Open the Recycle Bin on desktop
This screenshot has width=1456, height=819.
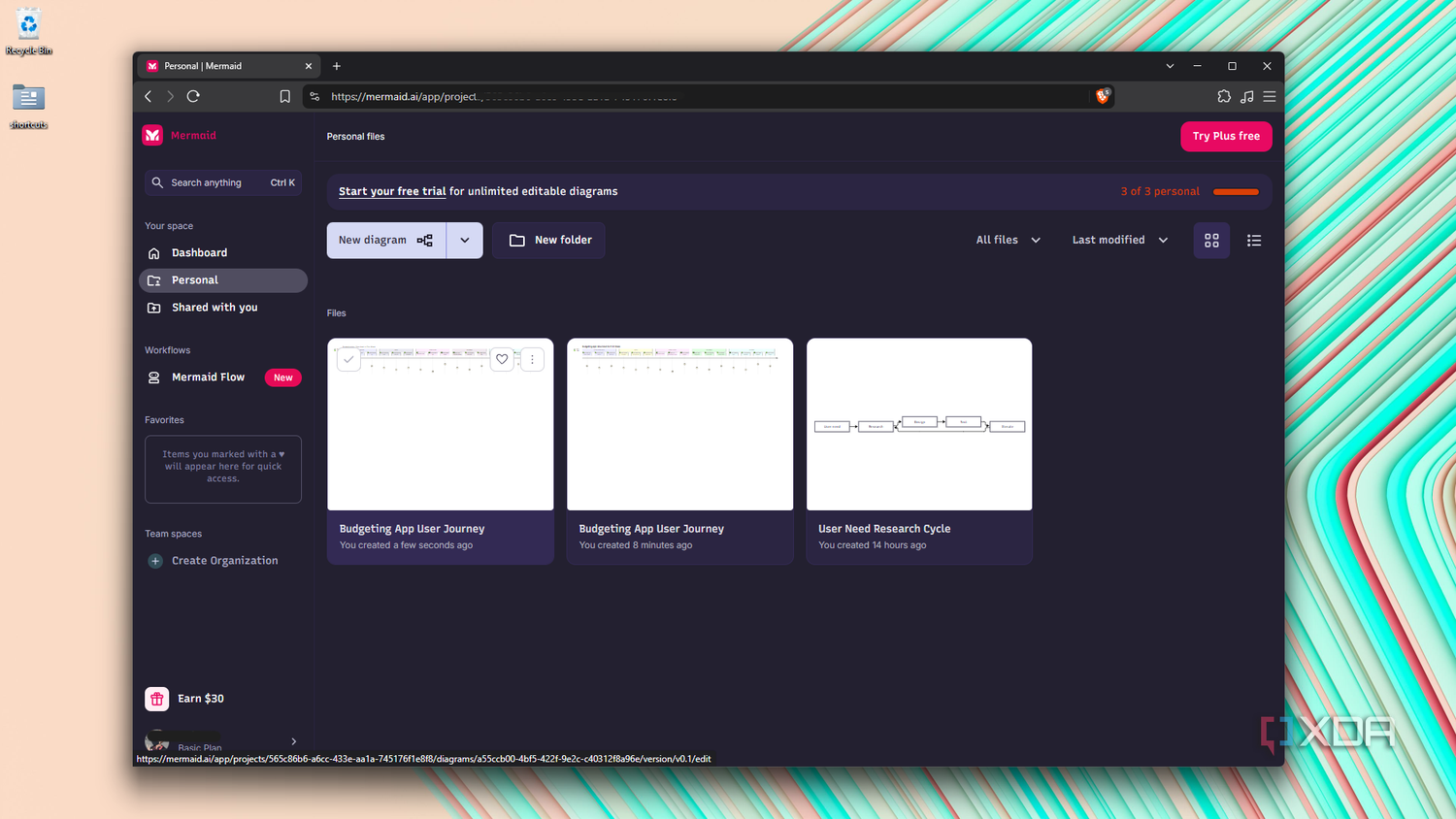coord(29,32)
